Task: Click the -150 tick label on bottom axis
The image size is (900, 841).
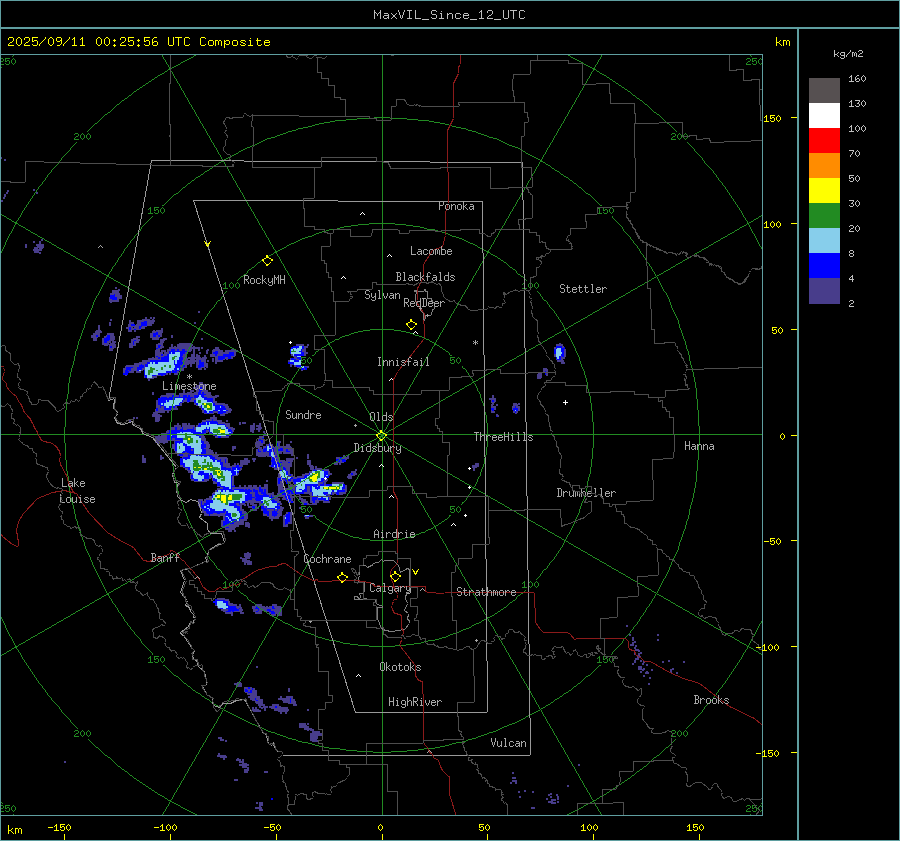Action: click(59, 827)
